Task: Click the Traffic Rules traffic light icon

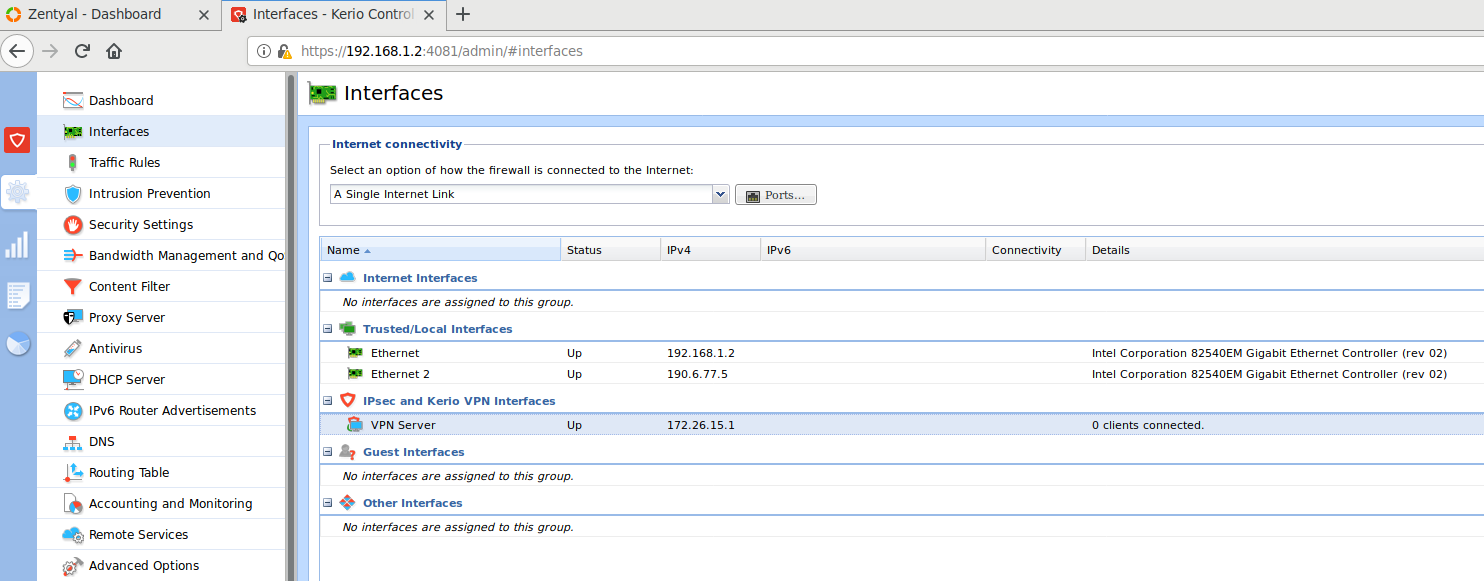Action: coord(72,162)
